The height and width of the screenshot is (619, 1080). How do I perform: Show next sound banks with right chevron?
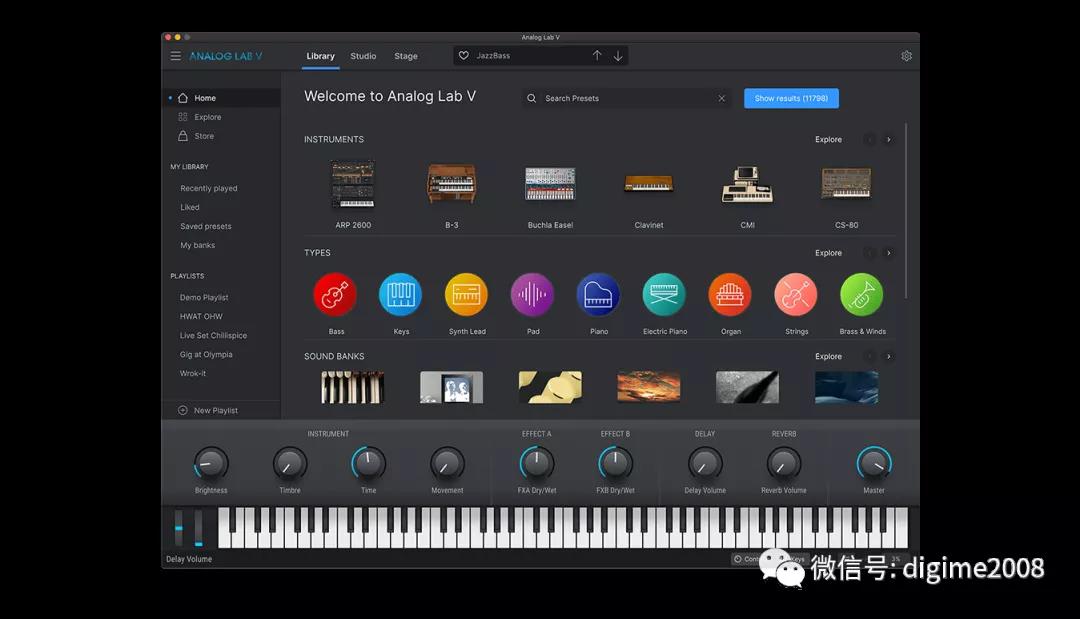(889, 357)
